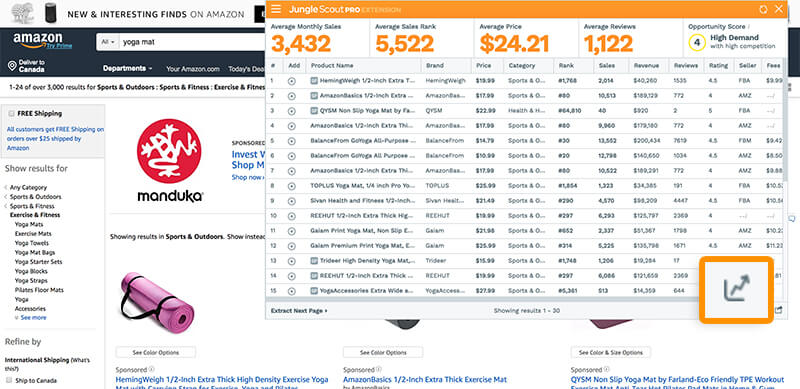Click the icon before Trideer High Density name
Image resolution: width=800 pixels, height=389 pixels.
tap(314, 261)
